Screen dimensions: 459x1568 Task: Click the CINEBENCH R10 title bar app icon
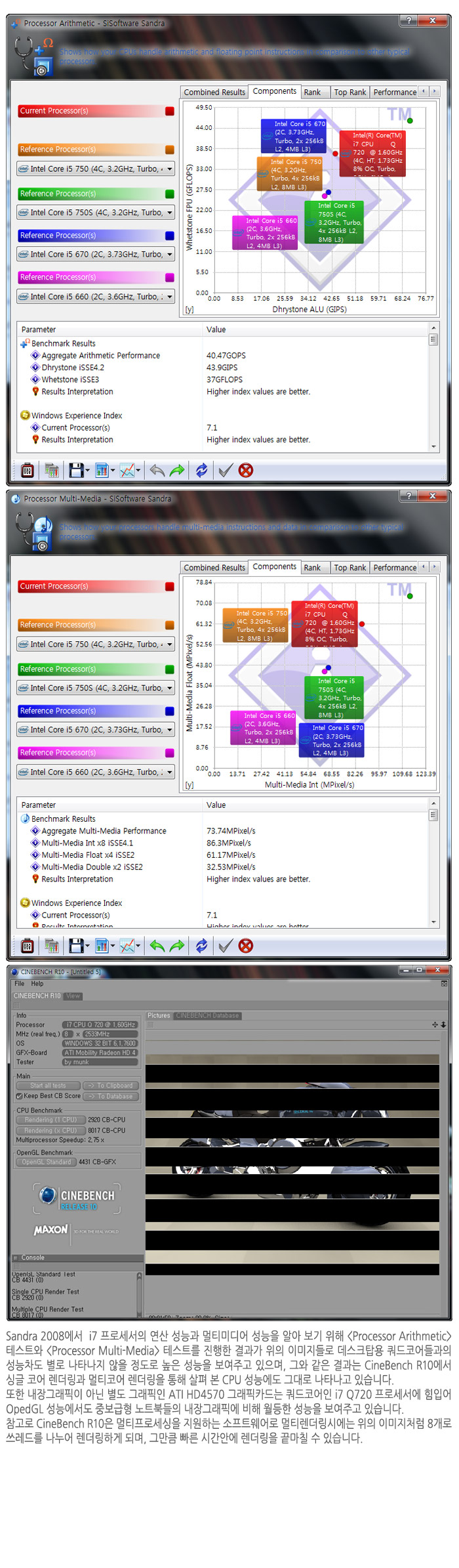click(x=14, y=971)
